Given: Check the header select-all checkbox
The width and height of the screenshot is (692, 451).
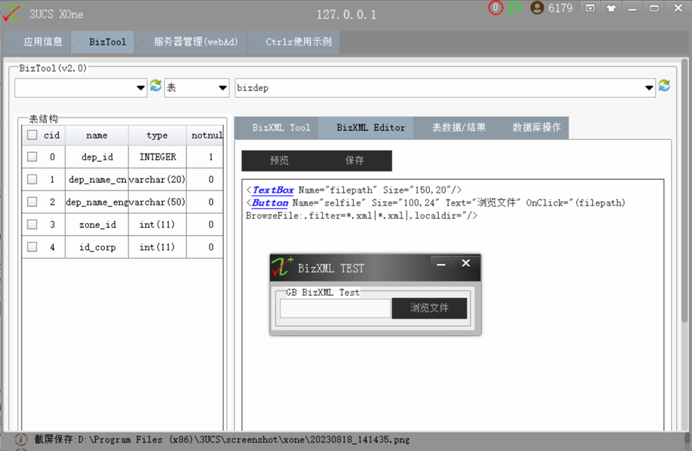Looking at the screenshot, I should coord(32,135).
